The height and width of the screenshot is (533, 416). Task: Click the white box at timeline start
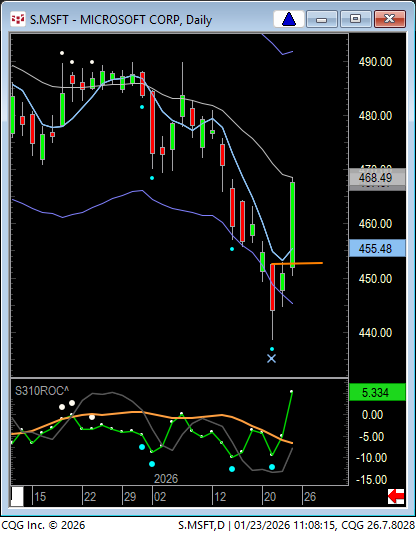click(x=17, y=496)
